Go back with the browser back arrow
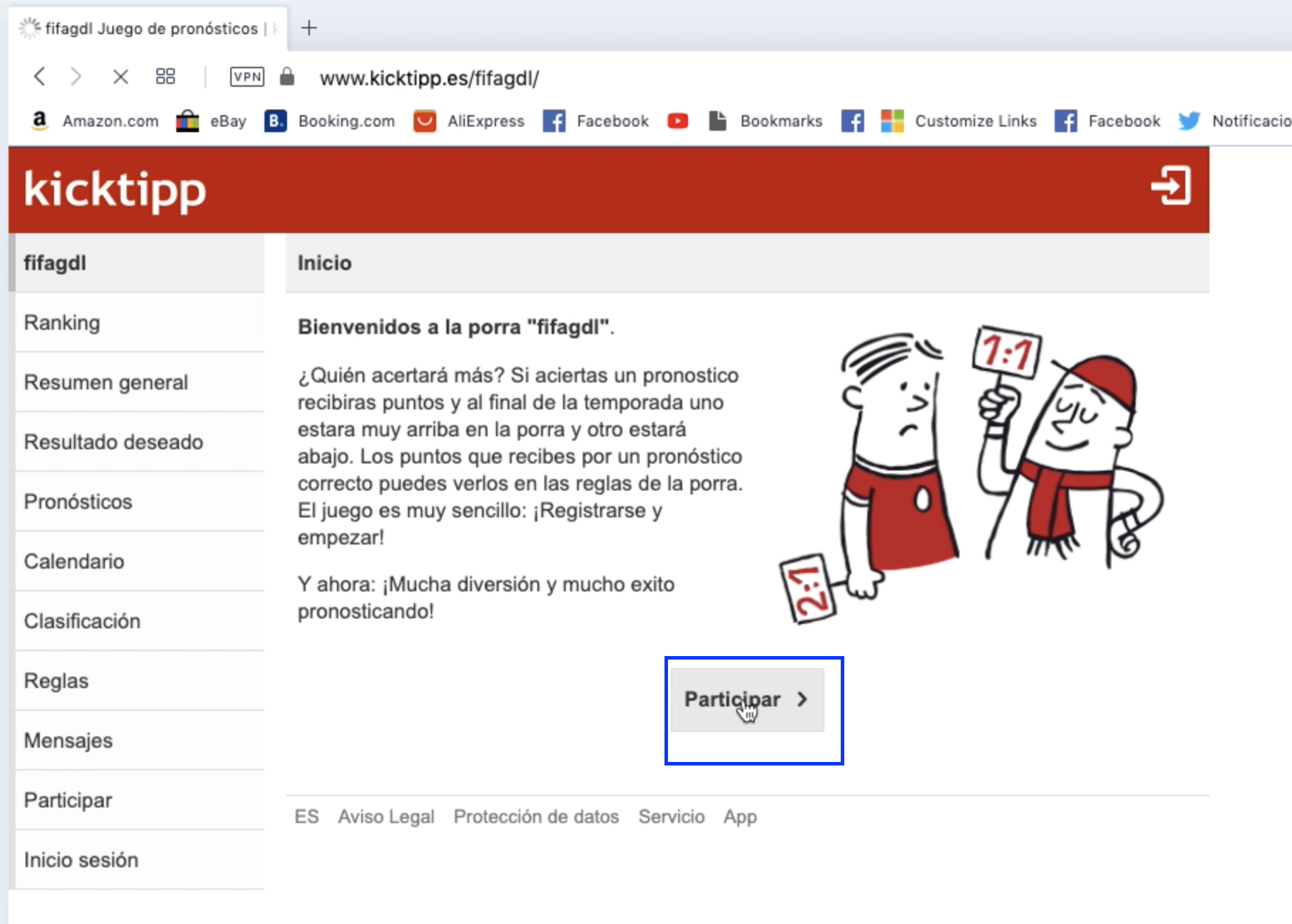Screen dimensions: 1292x924 (40, 77)
